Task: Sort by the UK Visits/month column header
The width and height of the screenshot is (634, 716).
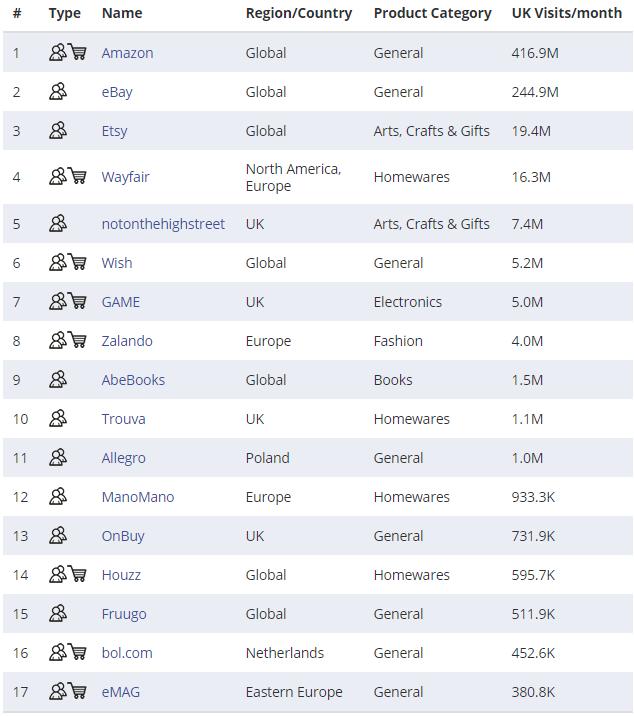Action: 566,13
